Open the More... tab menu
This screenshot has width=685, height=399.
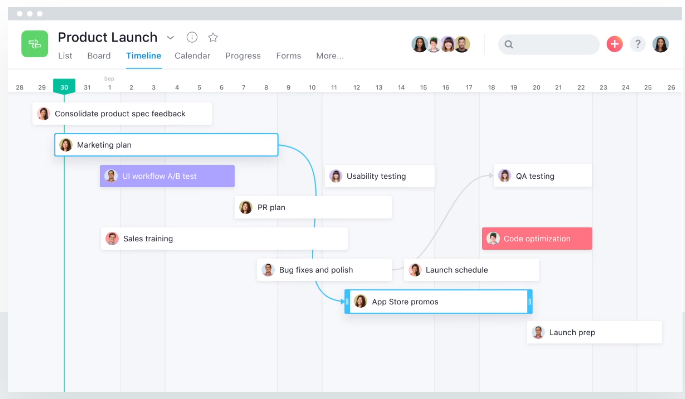[330, 56]
